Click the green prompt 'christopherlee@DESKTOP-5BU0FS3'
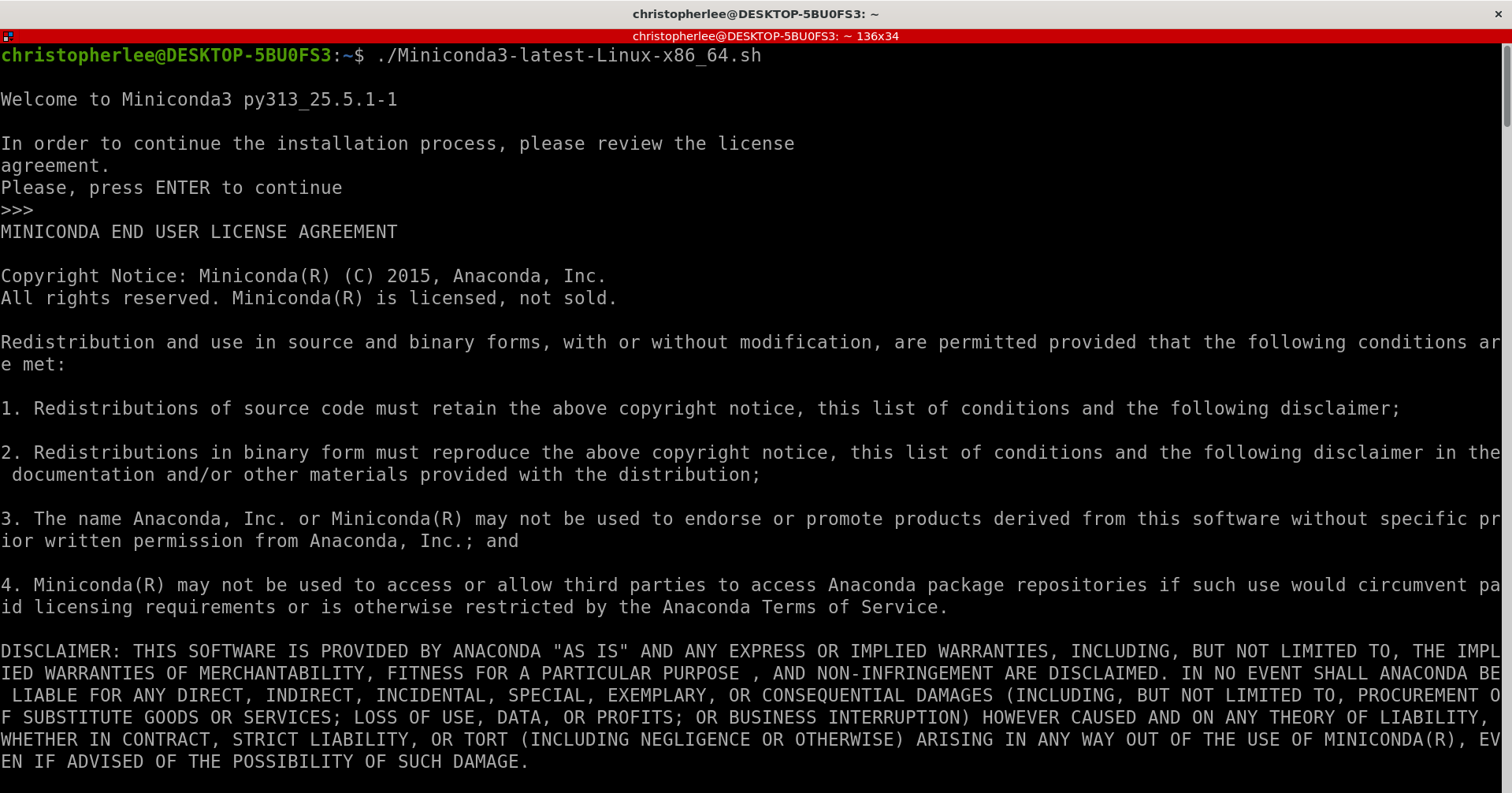Viewport: 1512px width, 793px height. tap(166, 55)
